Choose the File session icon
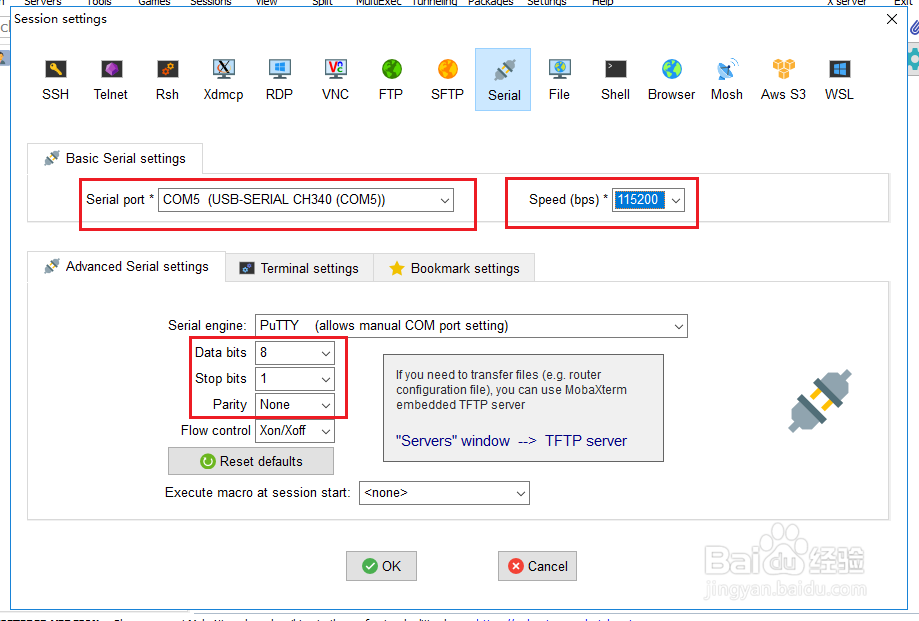 559,80
